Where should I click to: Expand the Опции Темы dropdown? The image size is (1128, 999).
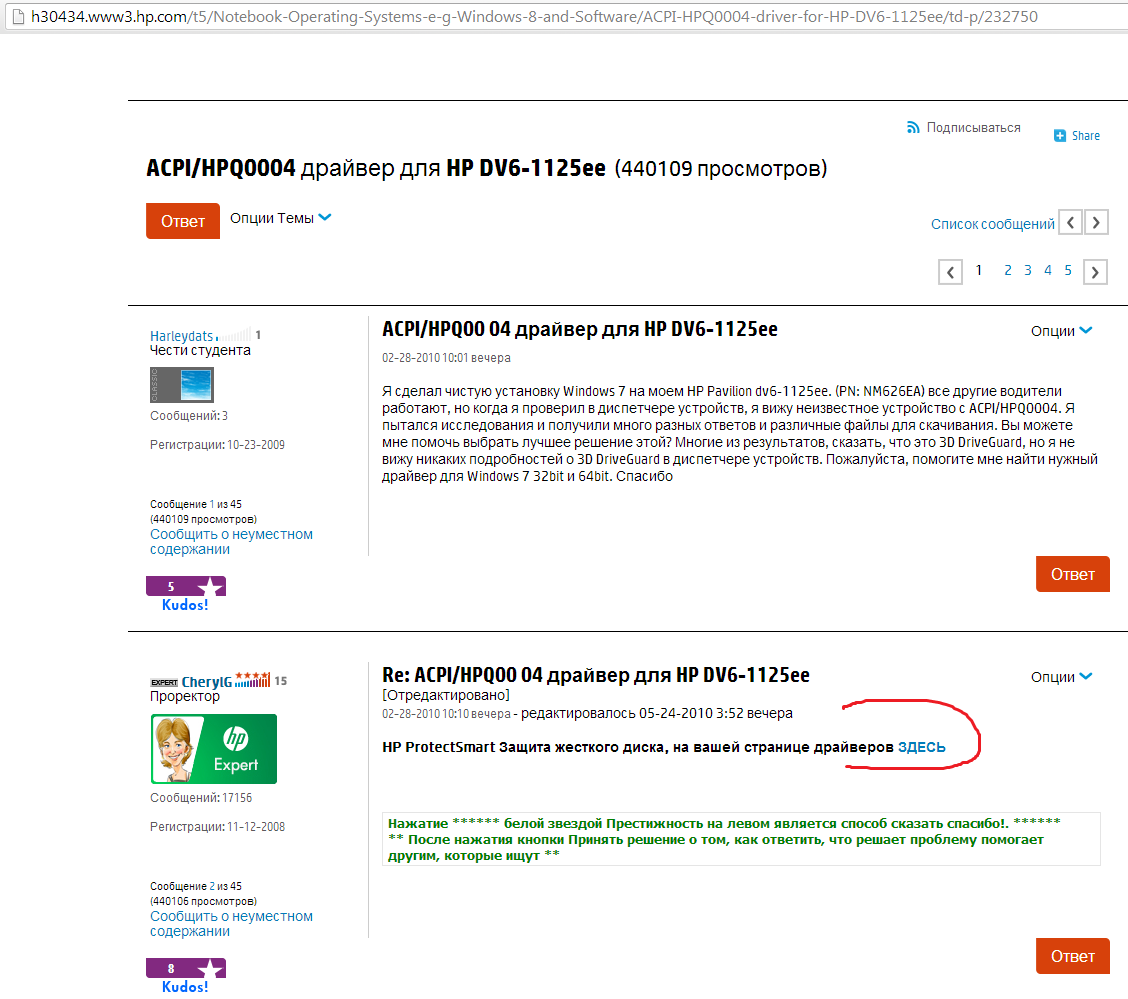point(281,218)
